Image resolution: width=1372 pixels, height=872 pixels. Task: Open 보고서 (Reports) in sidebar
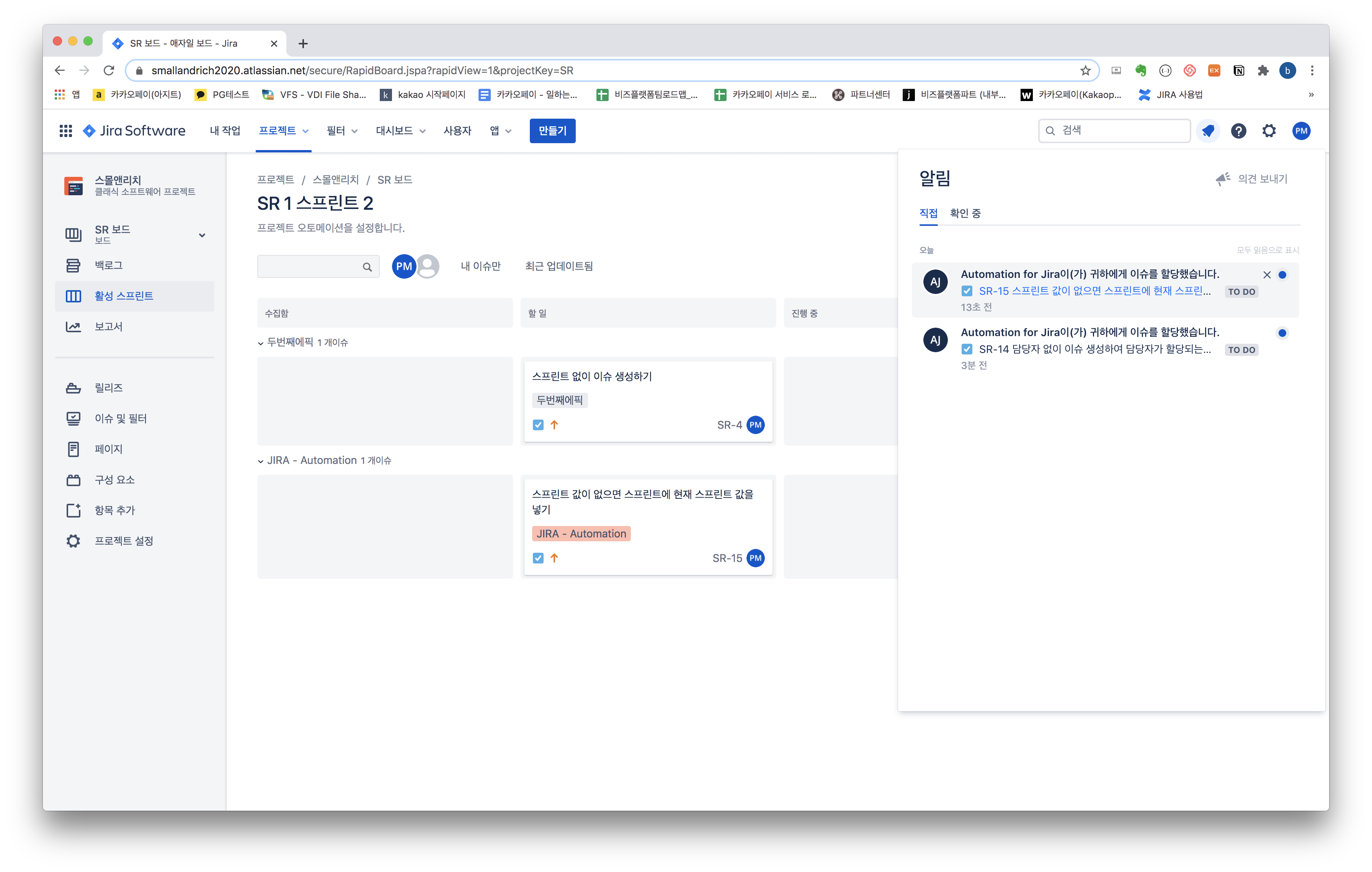(108, 327)
